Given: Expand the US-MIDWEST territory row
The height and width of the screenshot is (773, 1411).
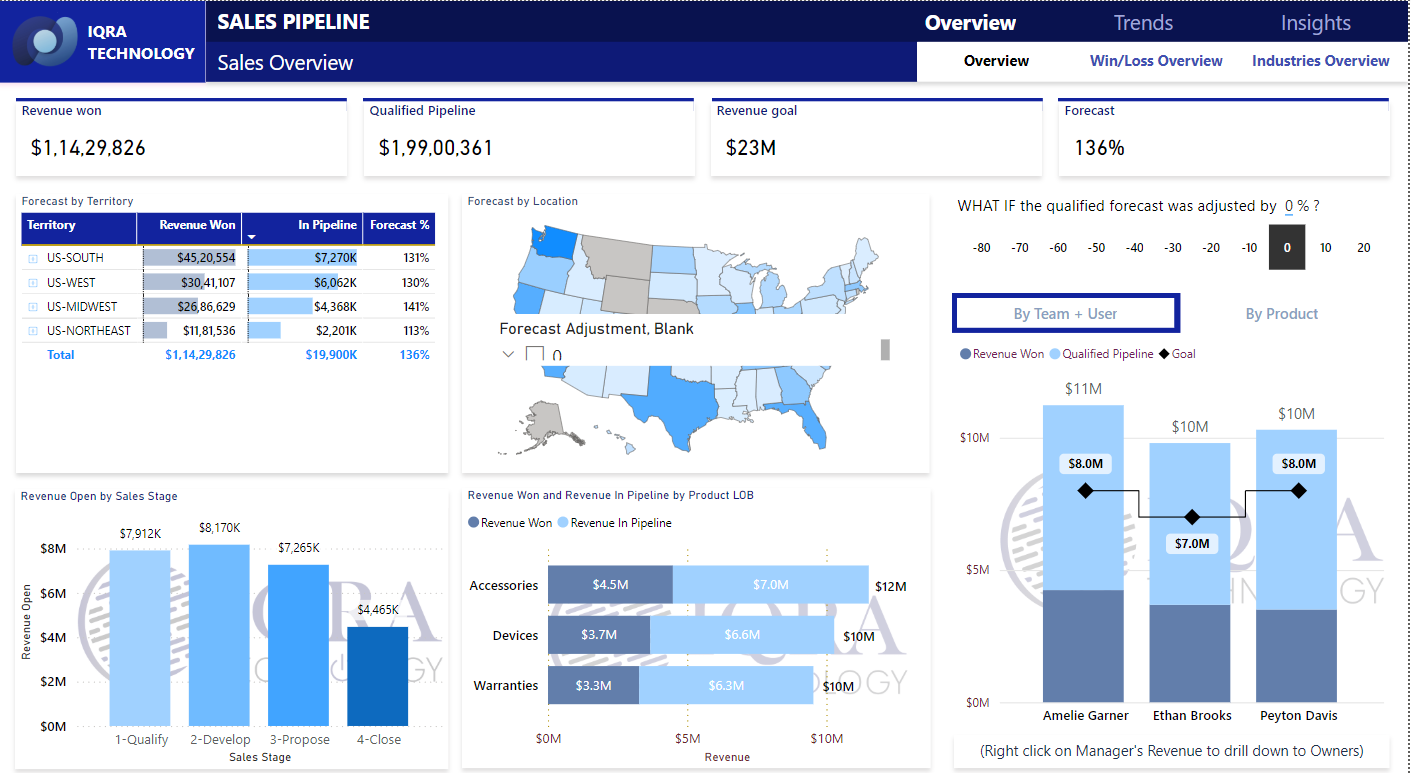Looking at the screenshot, I should coord(33,307).
